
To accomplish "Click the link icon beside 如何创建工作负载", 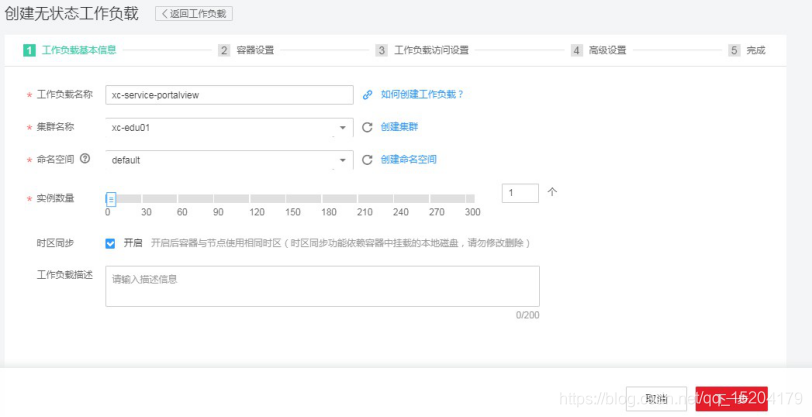I will 367,95.
